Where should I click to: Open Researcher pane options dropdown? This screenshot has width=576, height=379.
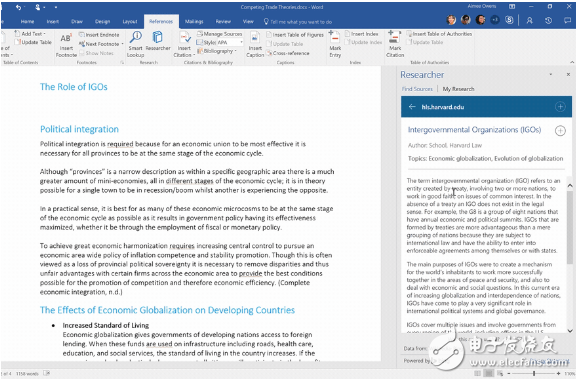[551, 75]
